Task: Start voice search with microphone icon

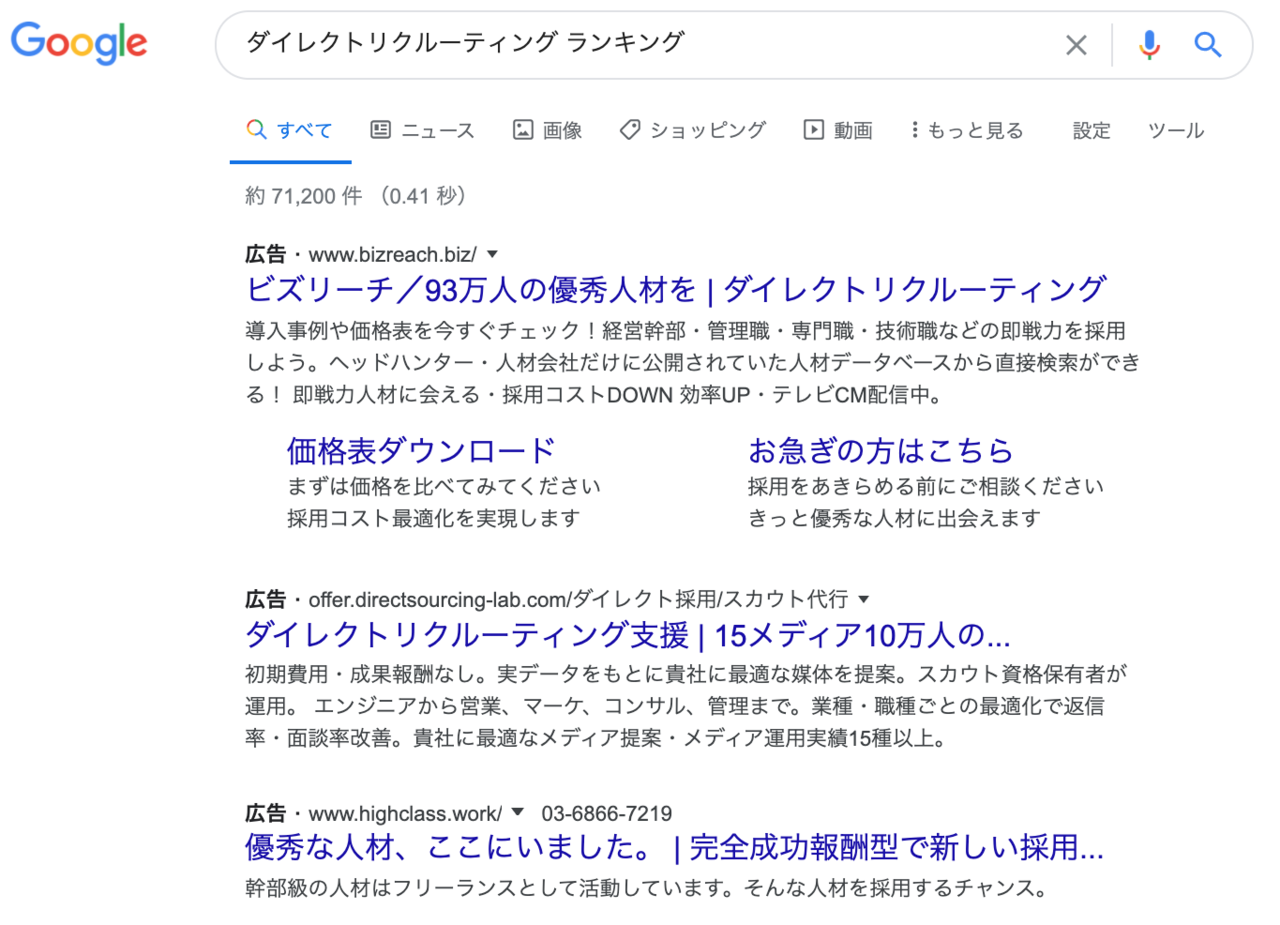Action: click(x=1149, y=45)
